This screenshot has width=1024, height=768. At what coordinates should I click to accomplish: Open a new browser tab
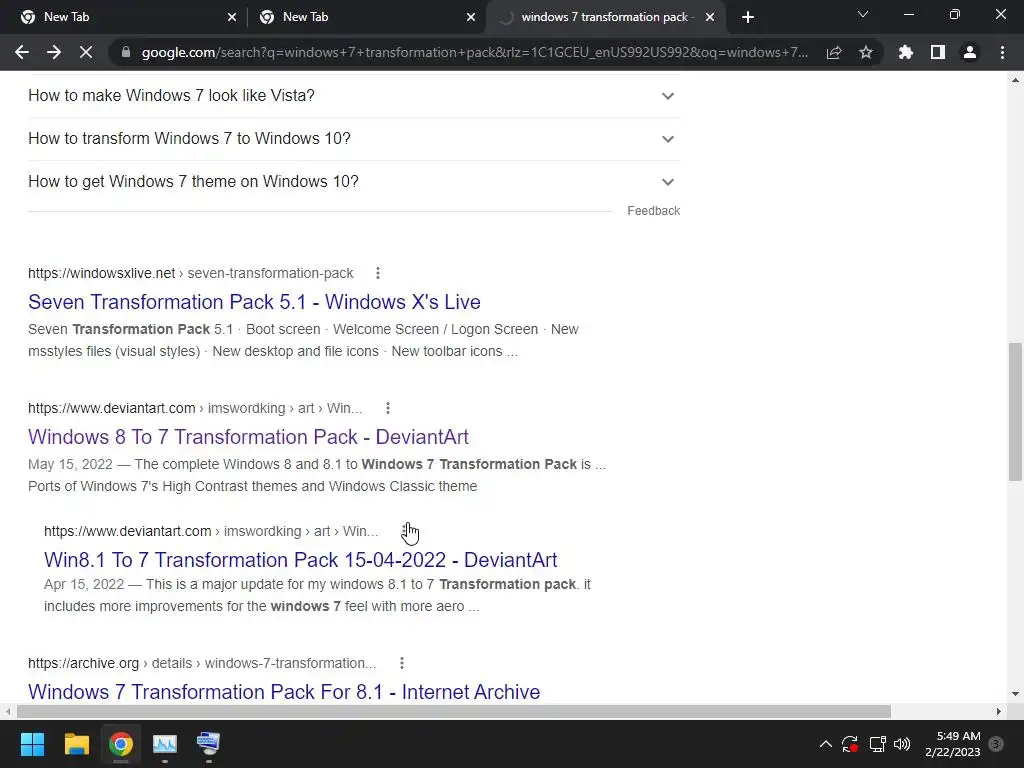(x=748, y=17)
